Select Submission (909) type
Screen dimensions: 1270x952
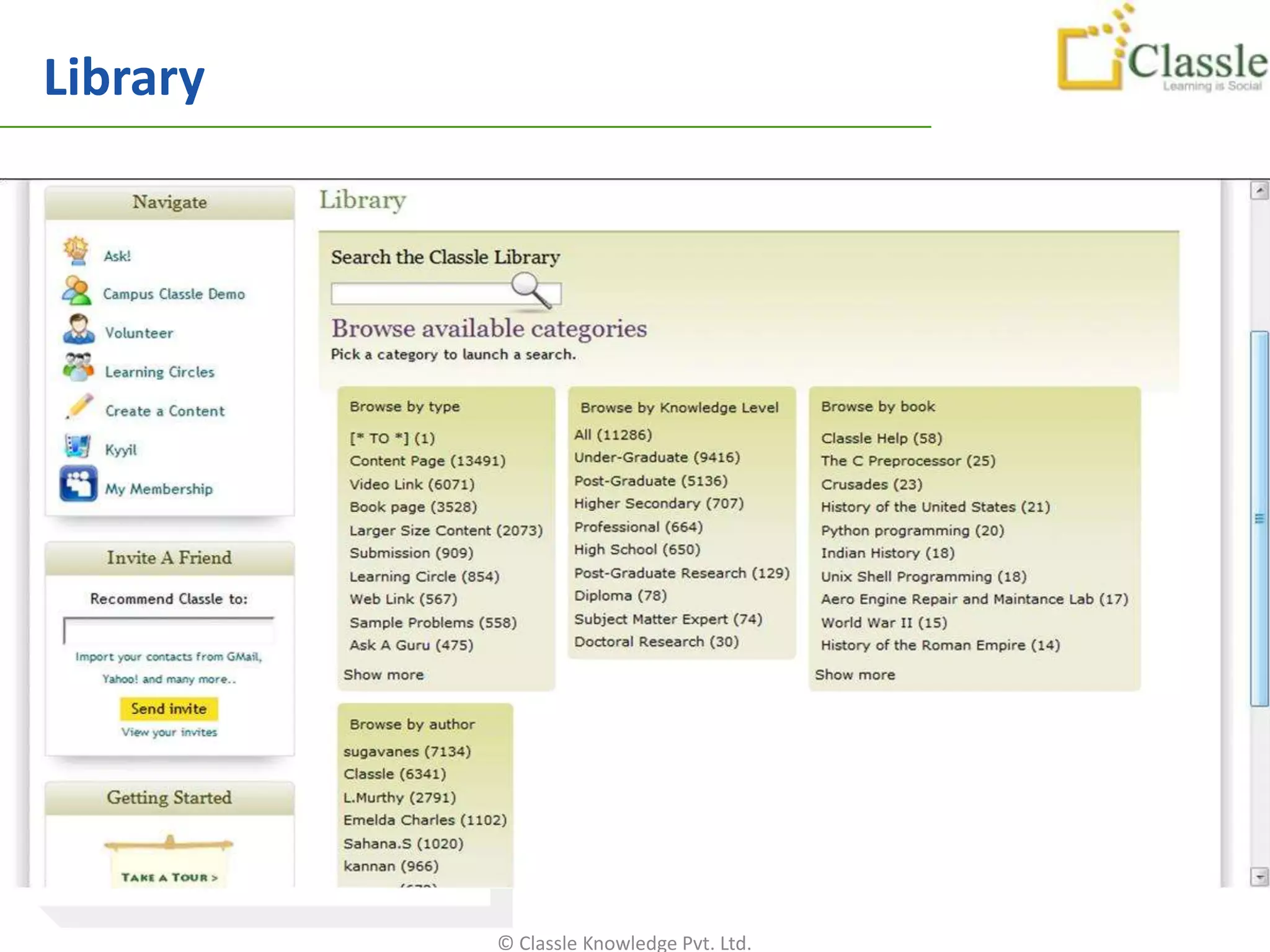412,553
